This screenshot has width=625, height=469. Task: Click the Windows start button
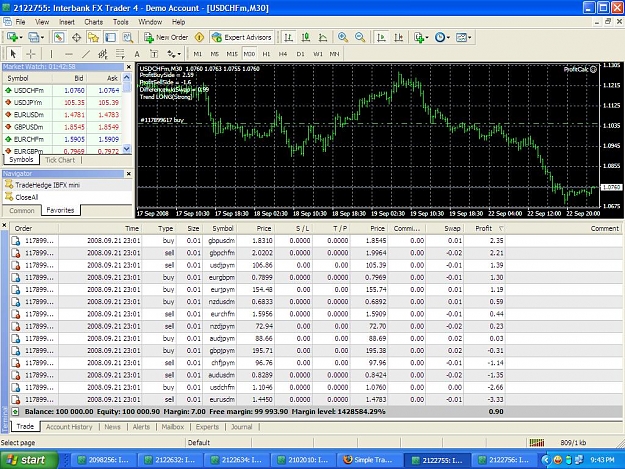click(x=28, y=460)
